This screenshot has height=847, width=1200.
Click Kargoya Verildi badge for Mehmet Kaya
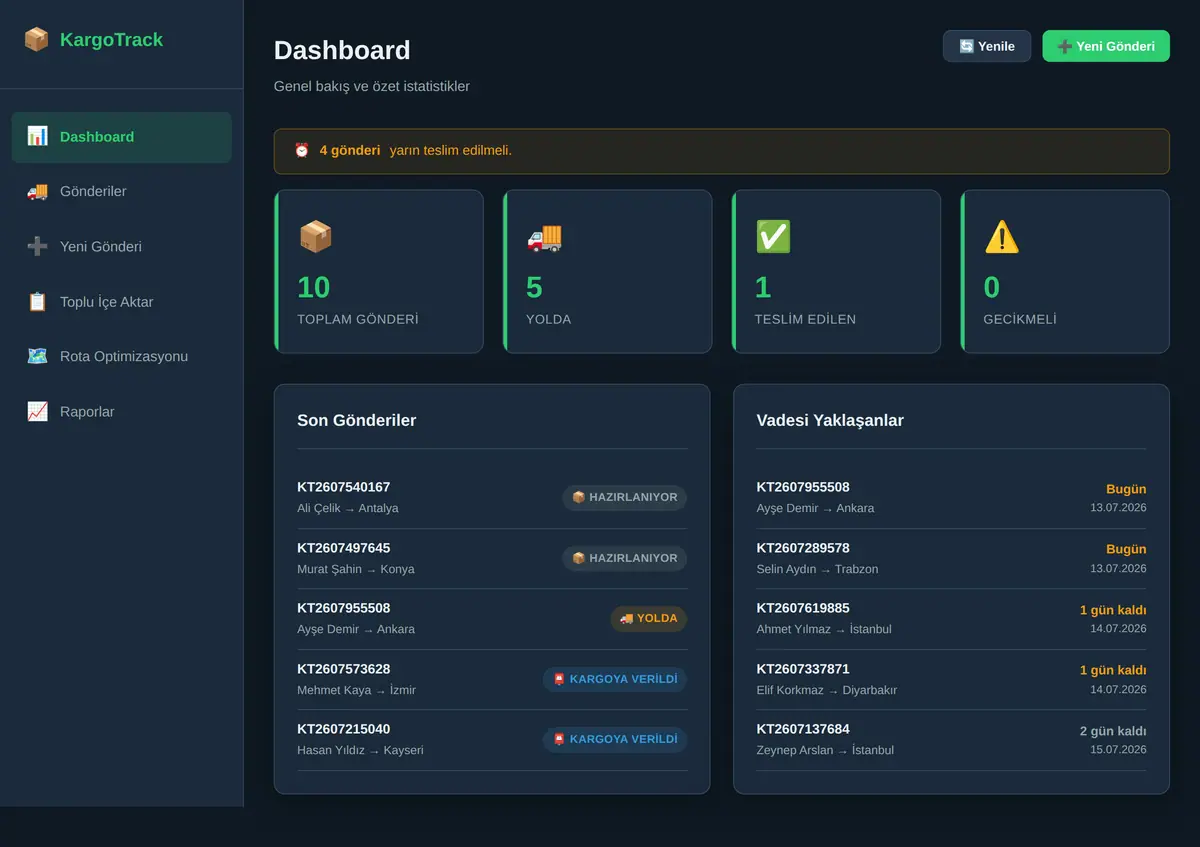[x=615, y=679]
